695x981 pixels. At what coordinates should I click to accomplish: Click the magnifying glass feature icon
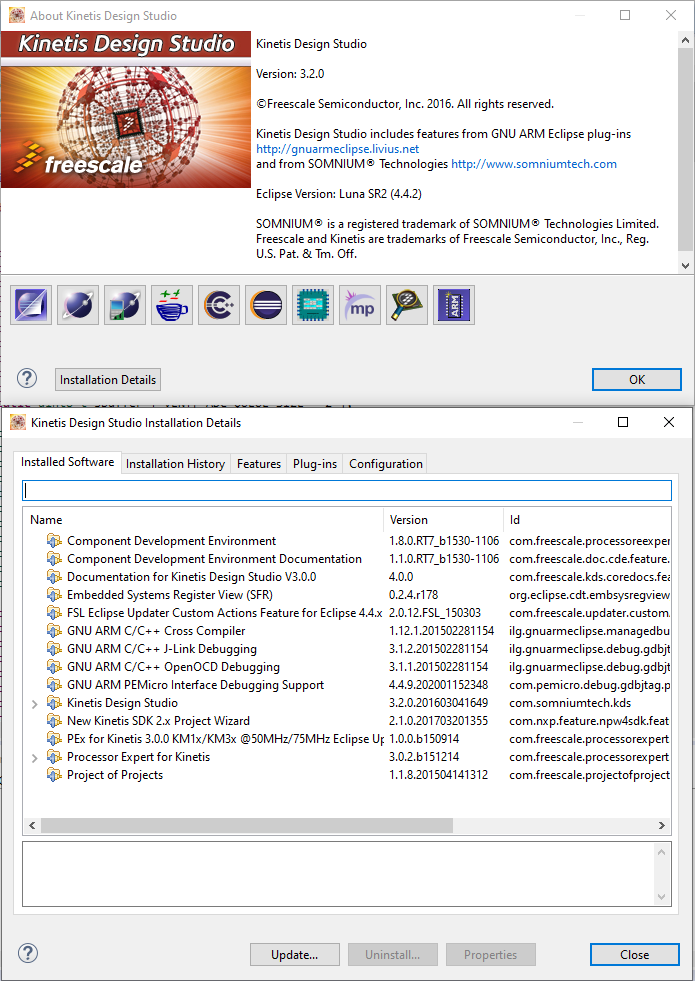[407, 305]
